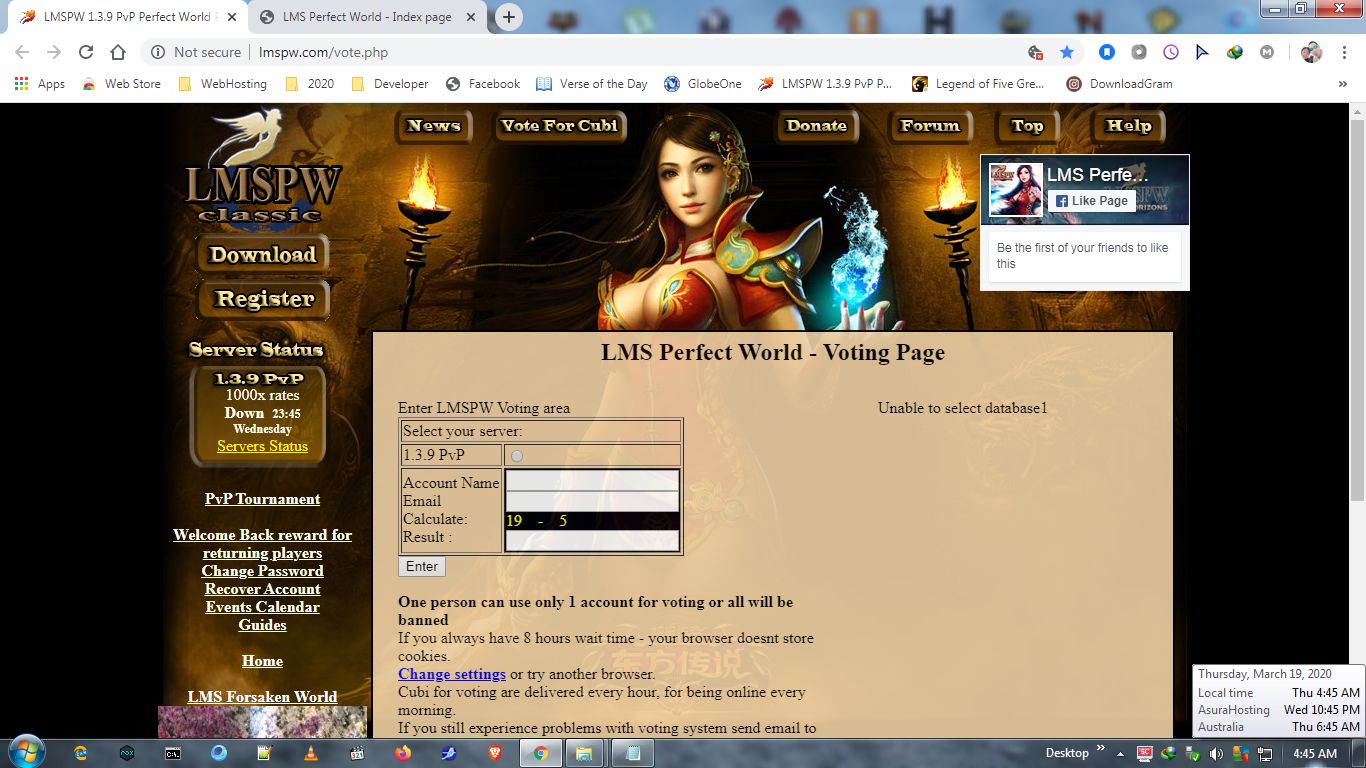Open a new browser tab
Viewport: 1366px width, 768px height.
[509, 17]
